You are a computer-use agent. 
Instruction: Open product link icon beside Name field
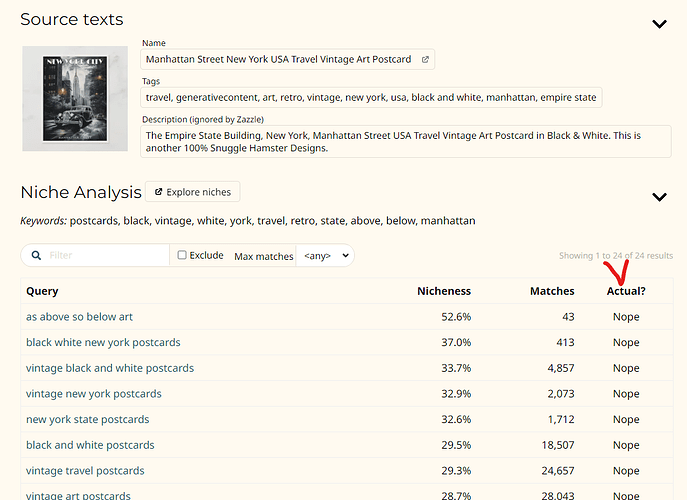pos(425,60)
